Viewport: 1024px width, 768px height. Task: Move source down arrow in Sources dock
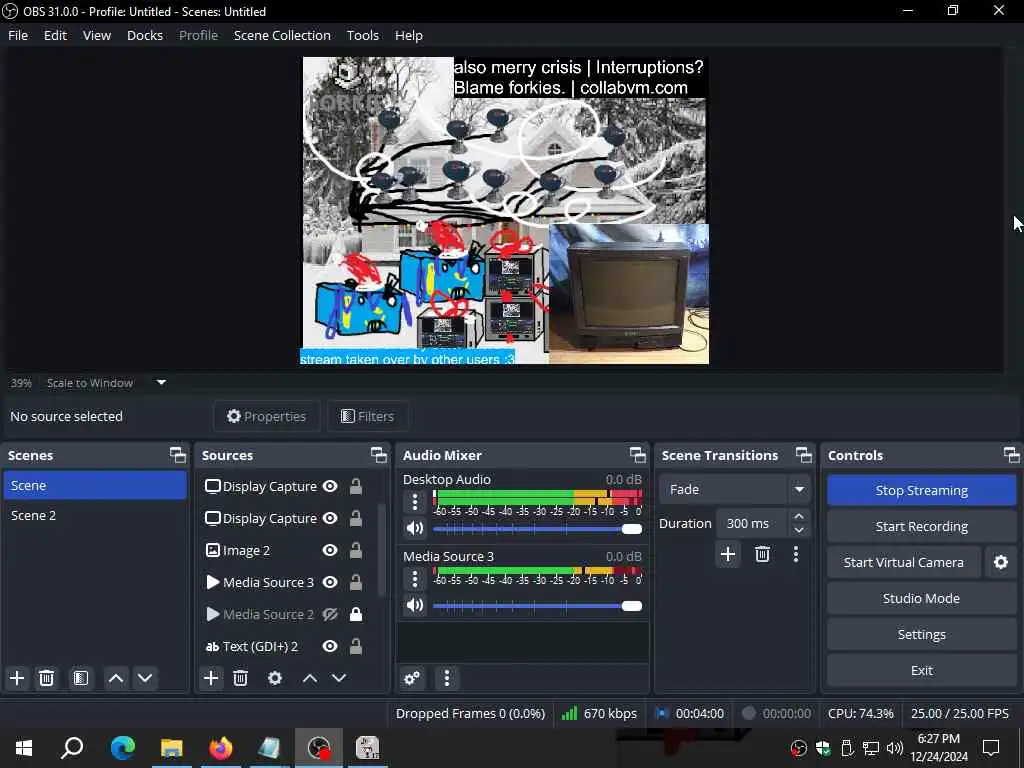point(339,678)
